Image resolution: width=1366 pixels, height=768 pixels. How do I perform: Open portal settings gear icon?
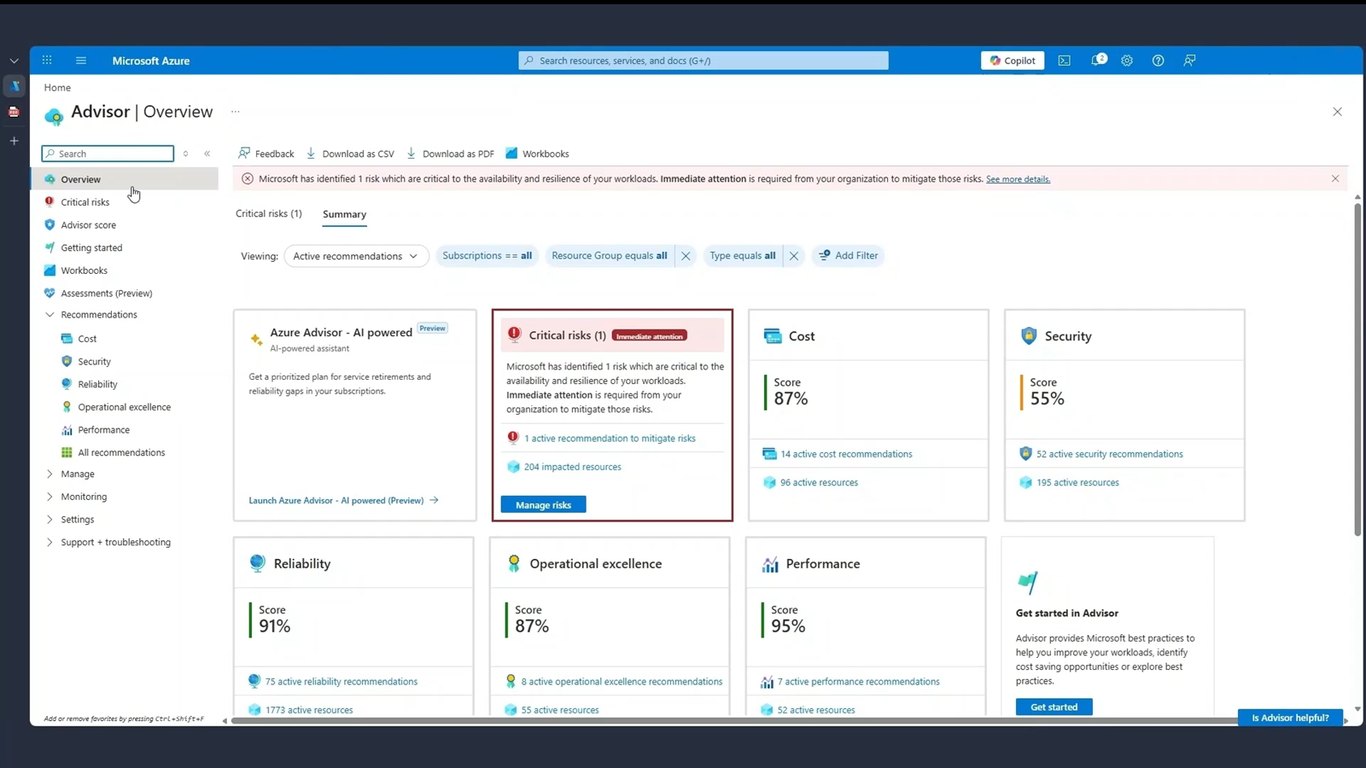tap(1127, 60)
